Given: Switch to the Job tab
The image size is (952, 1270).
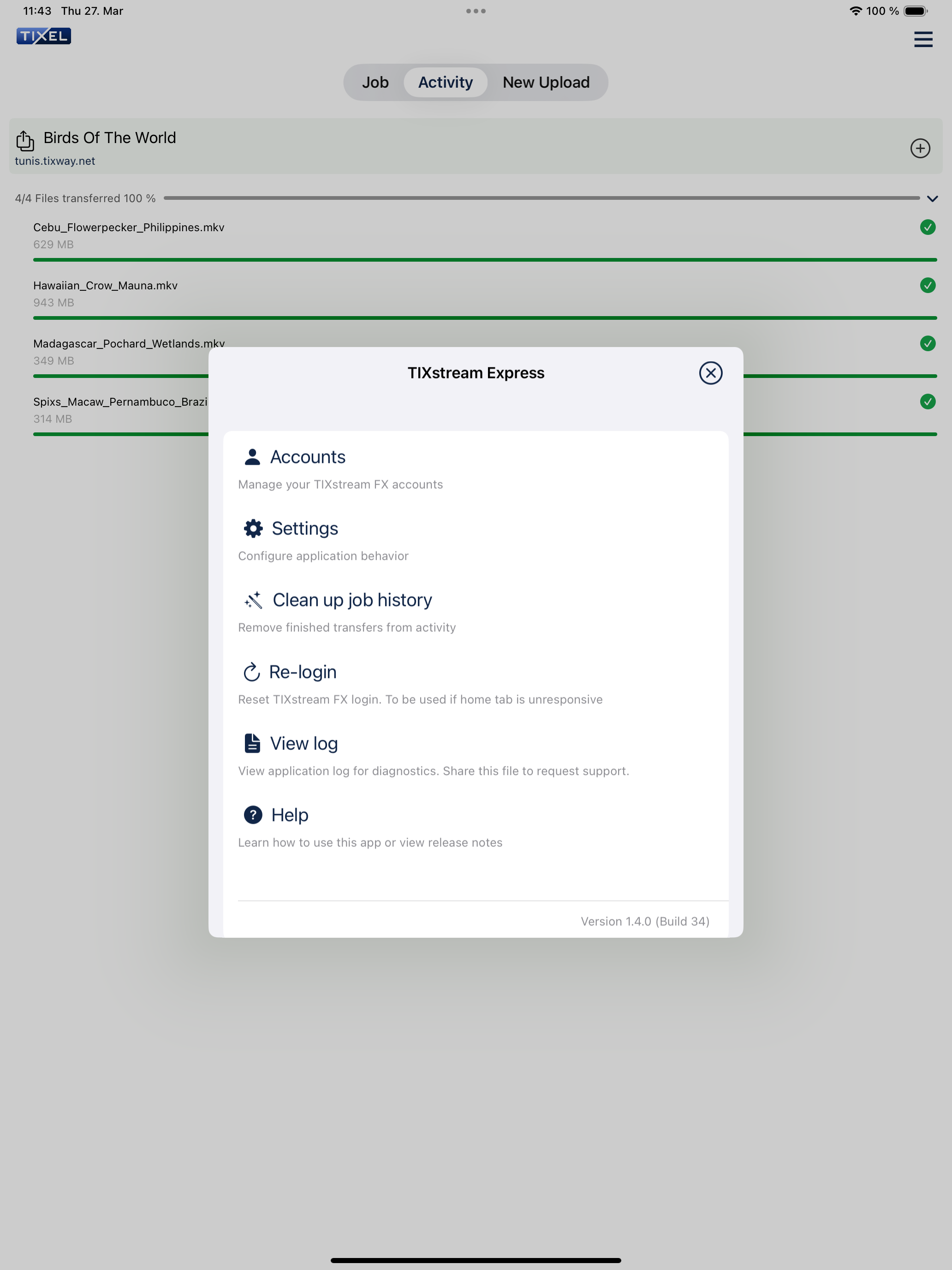Looking at the screenshot, I should coord(375,82).
